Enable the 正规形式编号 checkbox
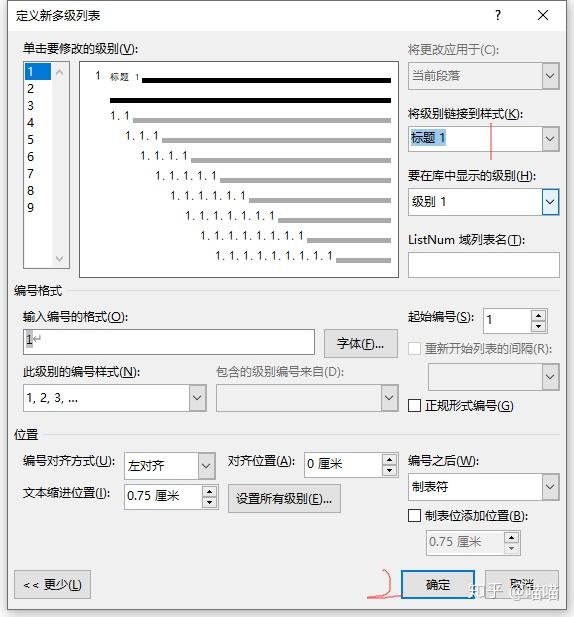The image size is (574, 617). (415, 406)
